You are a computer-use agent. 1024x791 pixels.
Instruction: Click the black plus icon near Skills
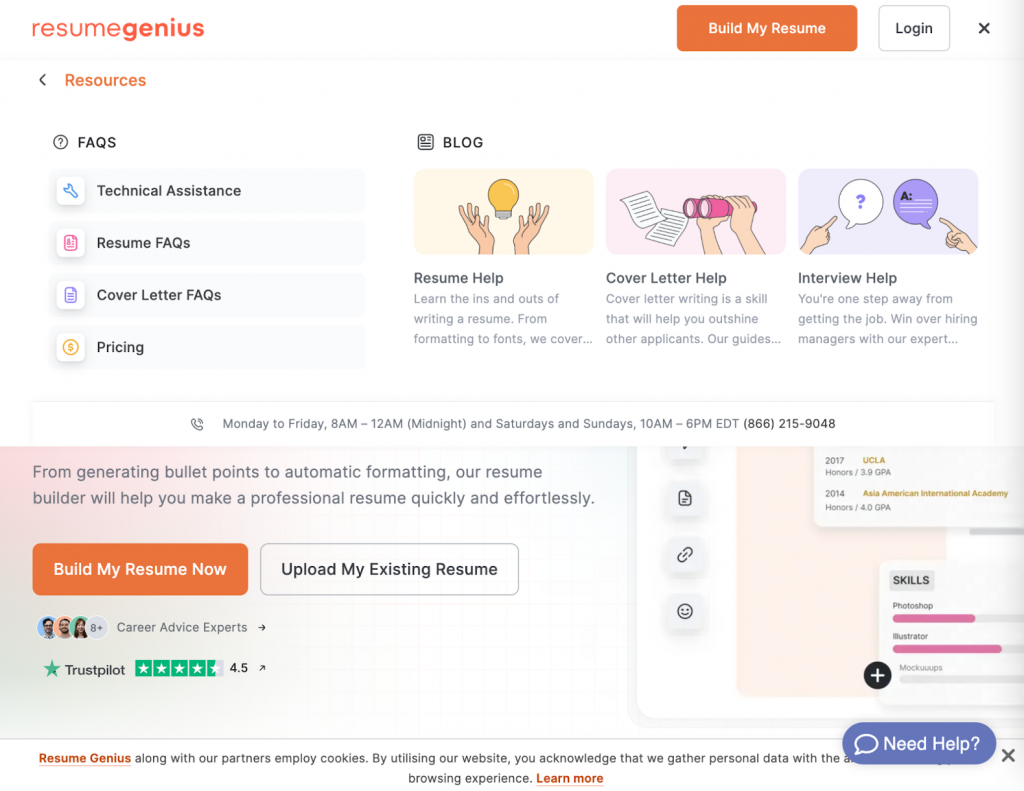[x=877, y=676]
